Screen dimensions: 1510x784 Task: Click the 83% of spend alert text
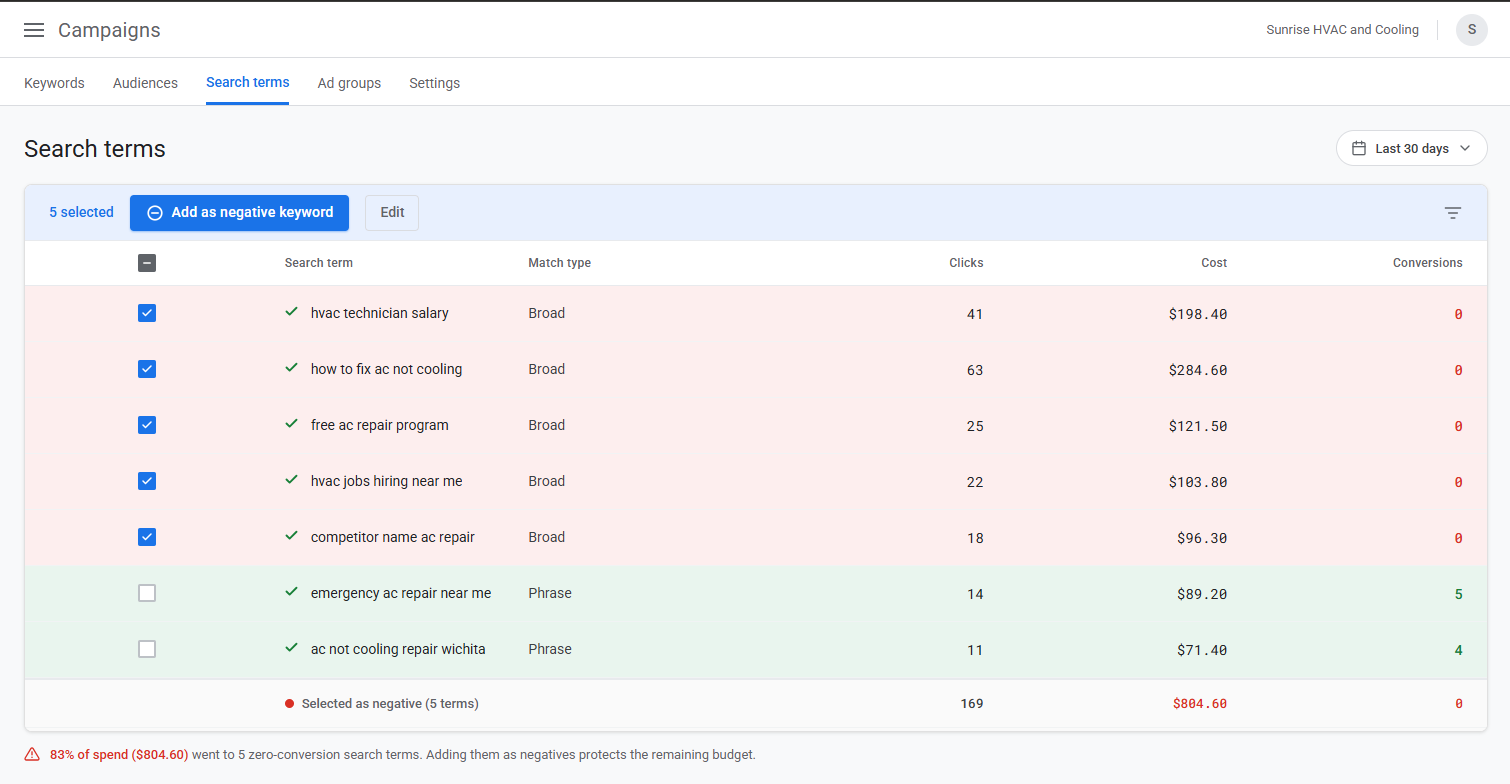point(119,755)
